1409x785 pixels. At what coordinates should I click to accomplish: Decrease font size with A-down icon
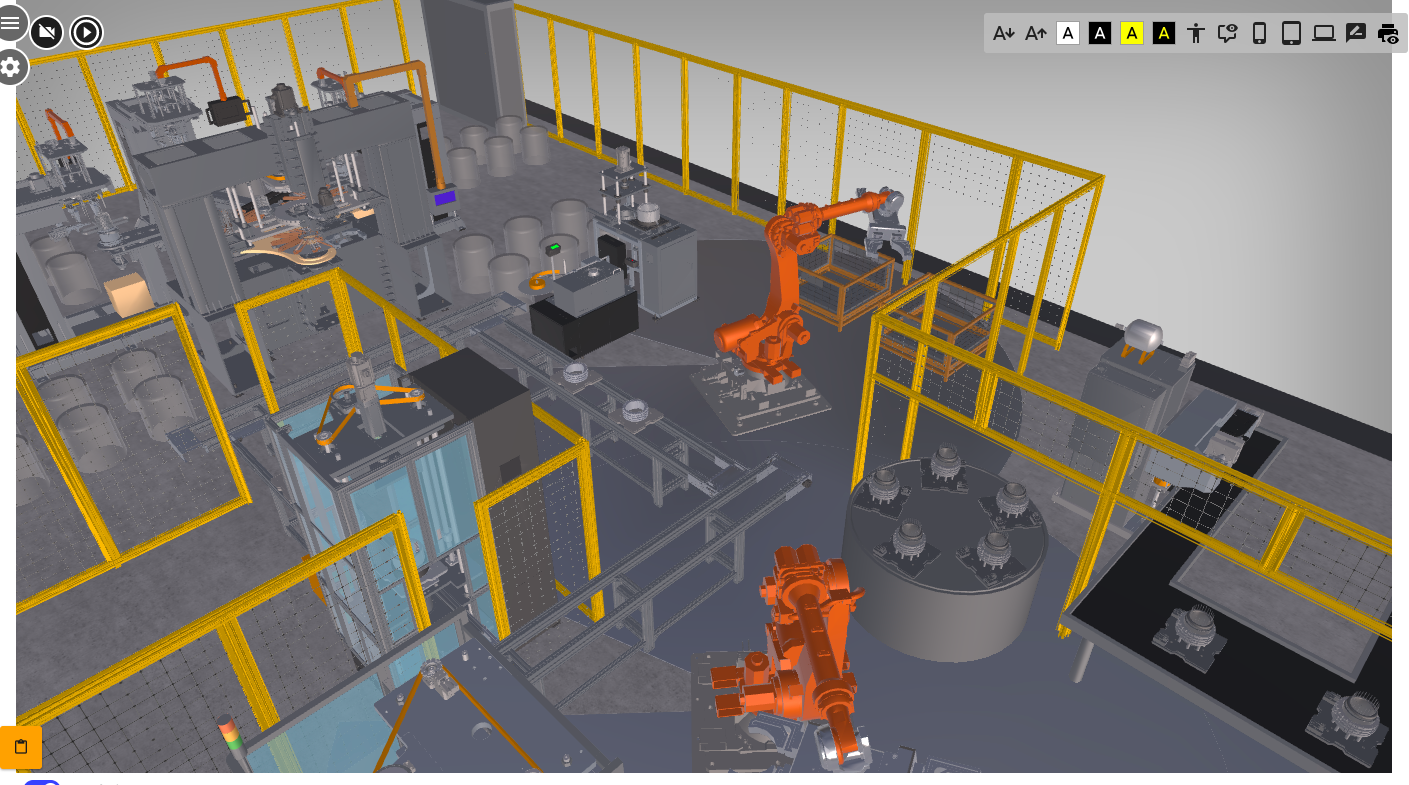click(1004, 33)
